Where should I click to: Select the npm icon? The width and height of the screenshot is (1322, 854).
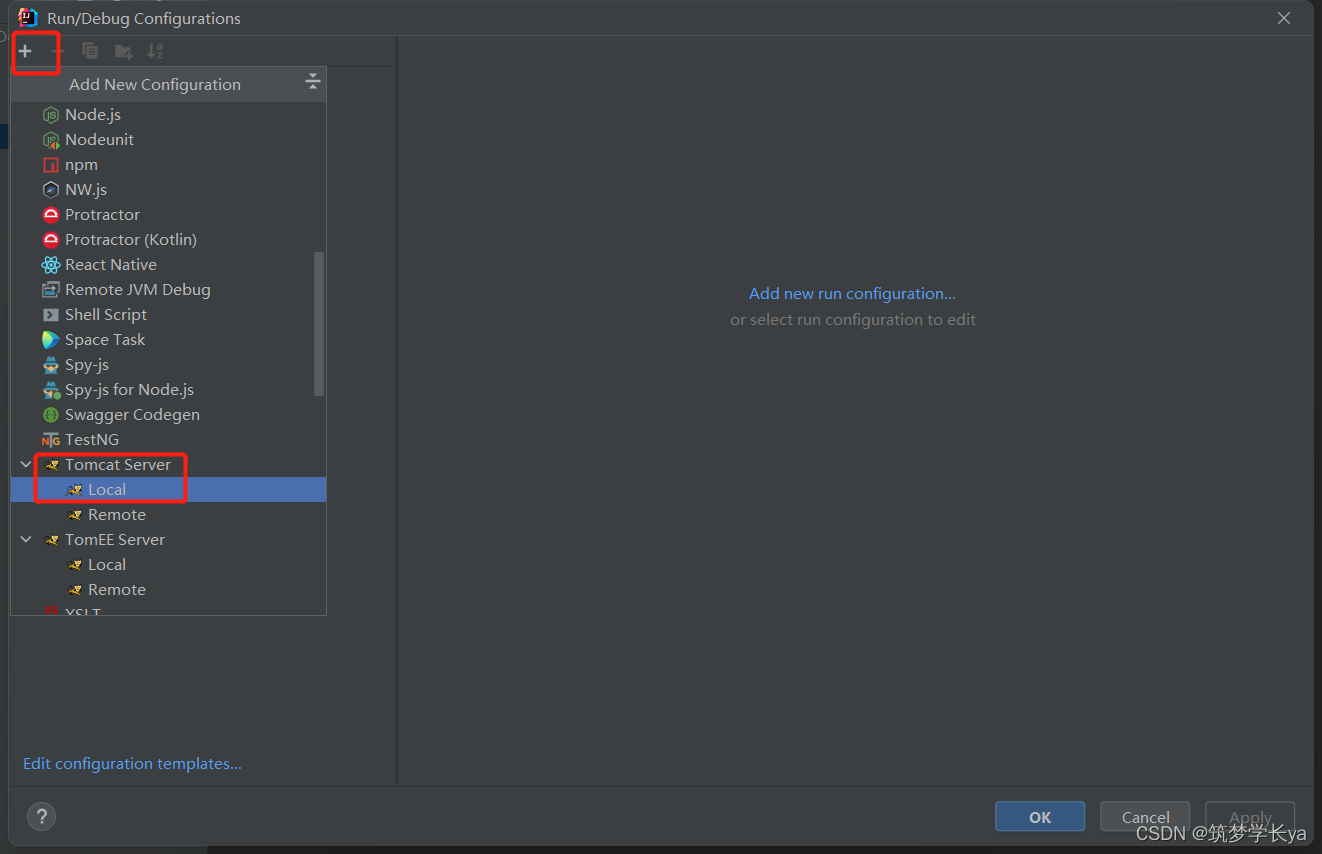[51, 165]
